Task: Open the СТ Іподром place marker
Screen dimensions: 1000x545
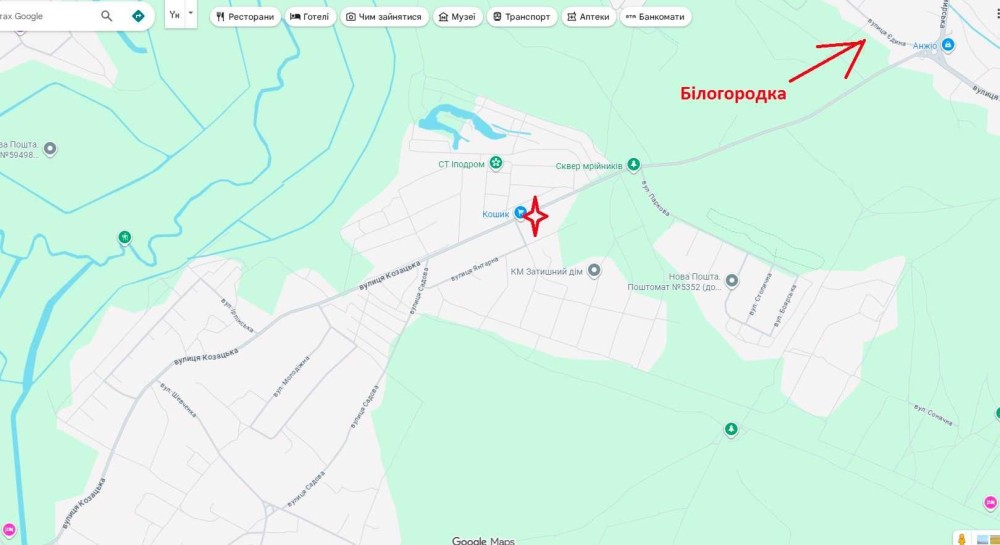Action: coord(496,163)
